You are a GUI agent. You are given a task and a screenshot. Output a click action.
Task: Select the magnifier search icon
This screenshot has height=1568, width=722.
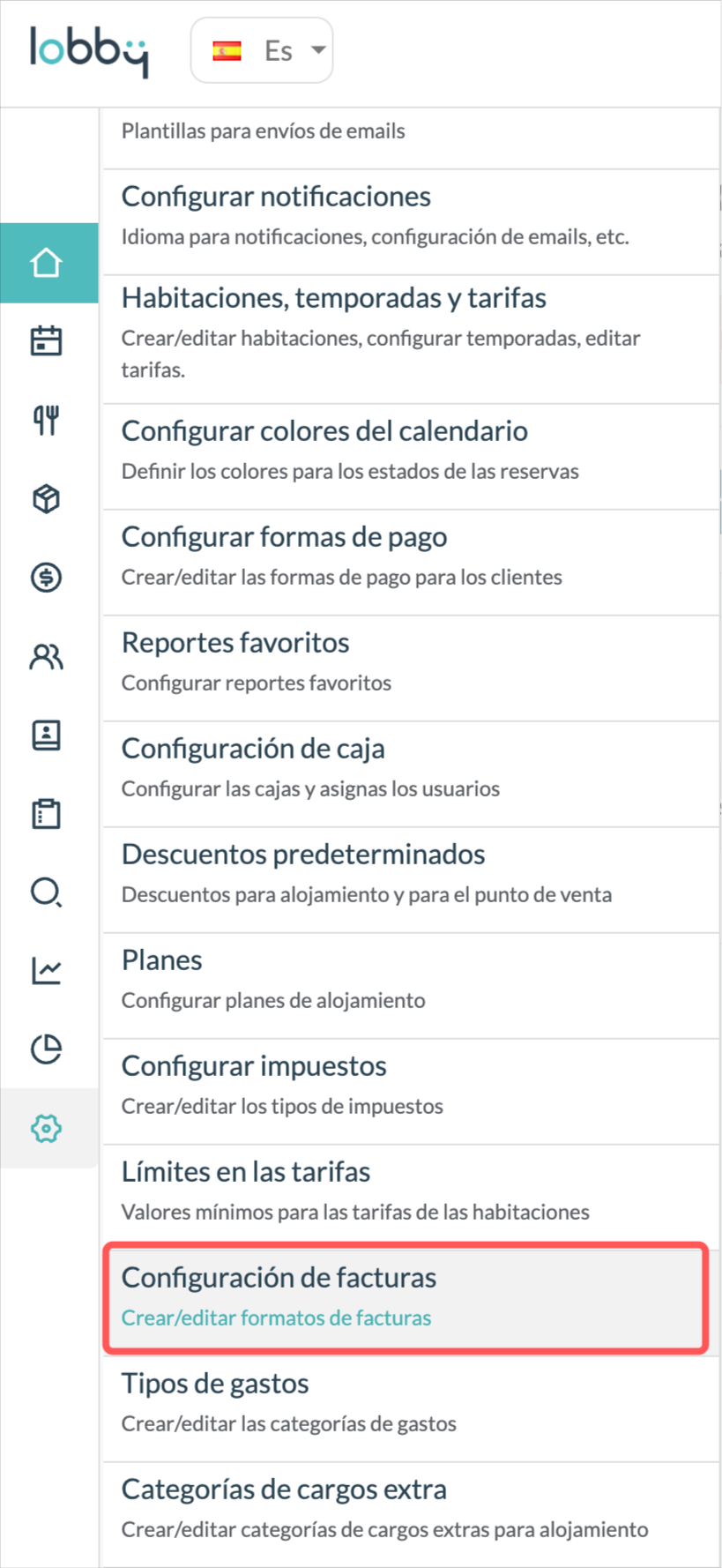(47, 892)
